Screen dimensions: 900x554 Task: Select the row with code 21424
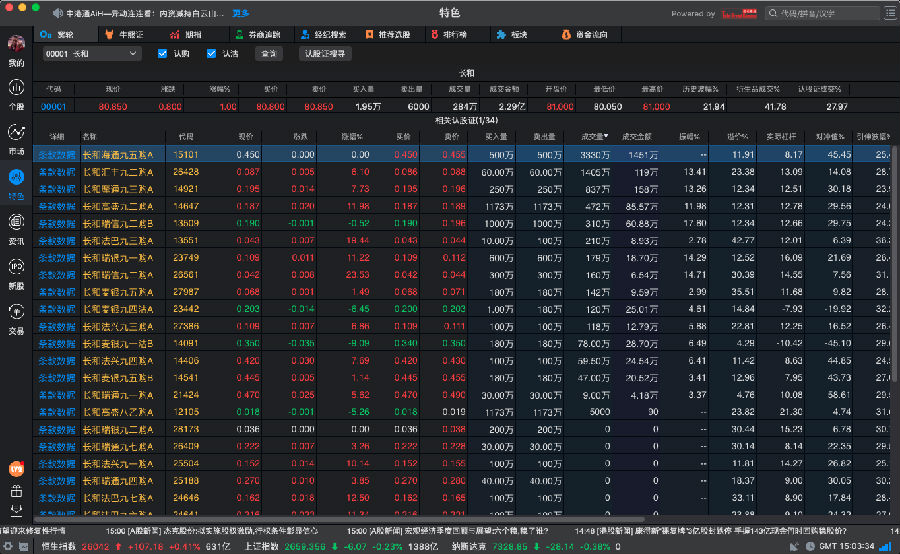(462, 395)
